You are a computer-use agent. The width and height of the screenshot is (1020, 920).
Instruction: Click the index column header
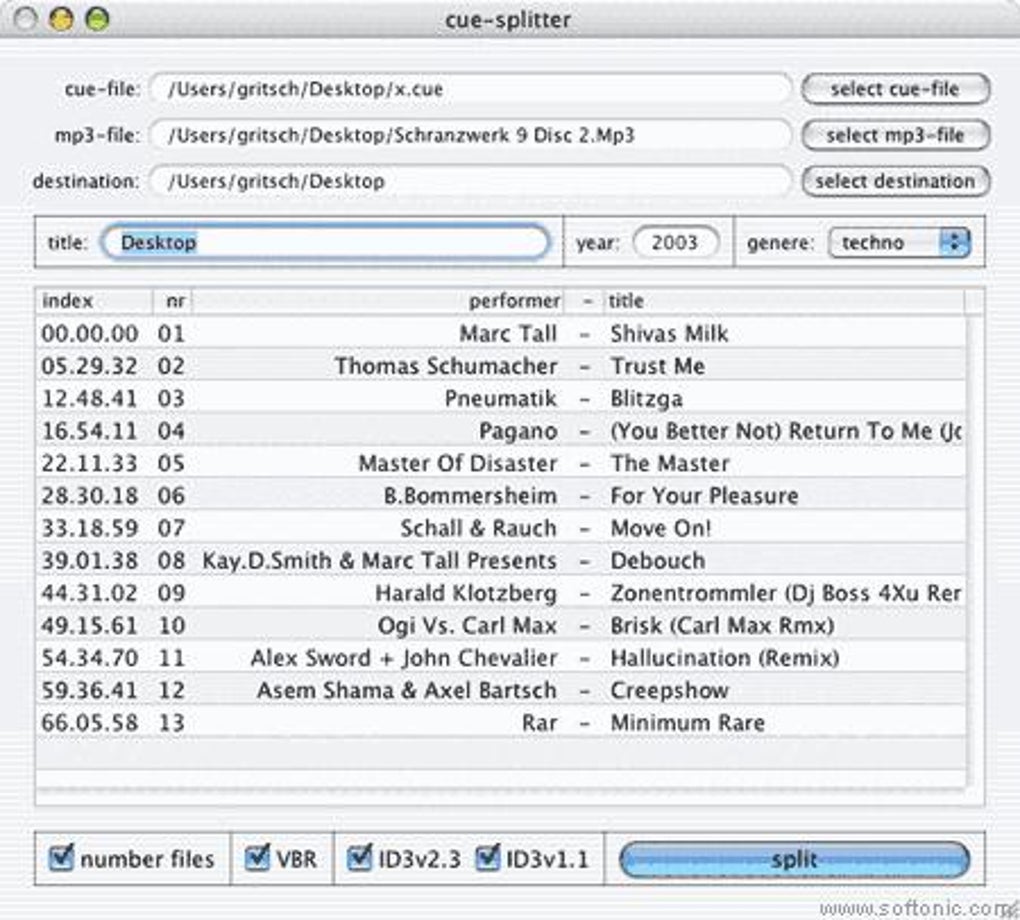point(94,301)
